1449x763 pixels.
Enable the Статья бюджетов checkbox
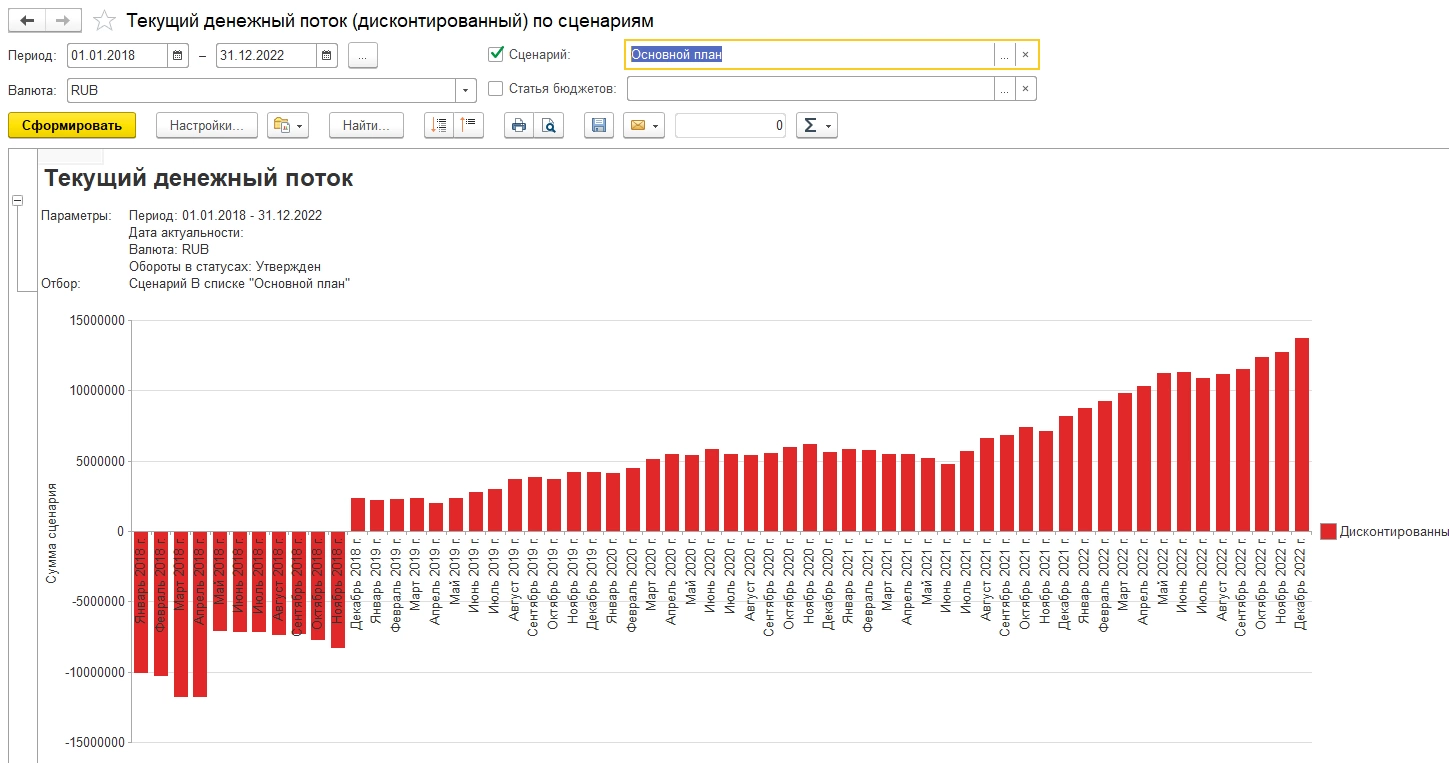[495, 89]
